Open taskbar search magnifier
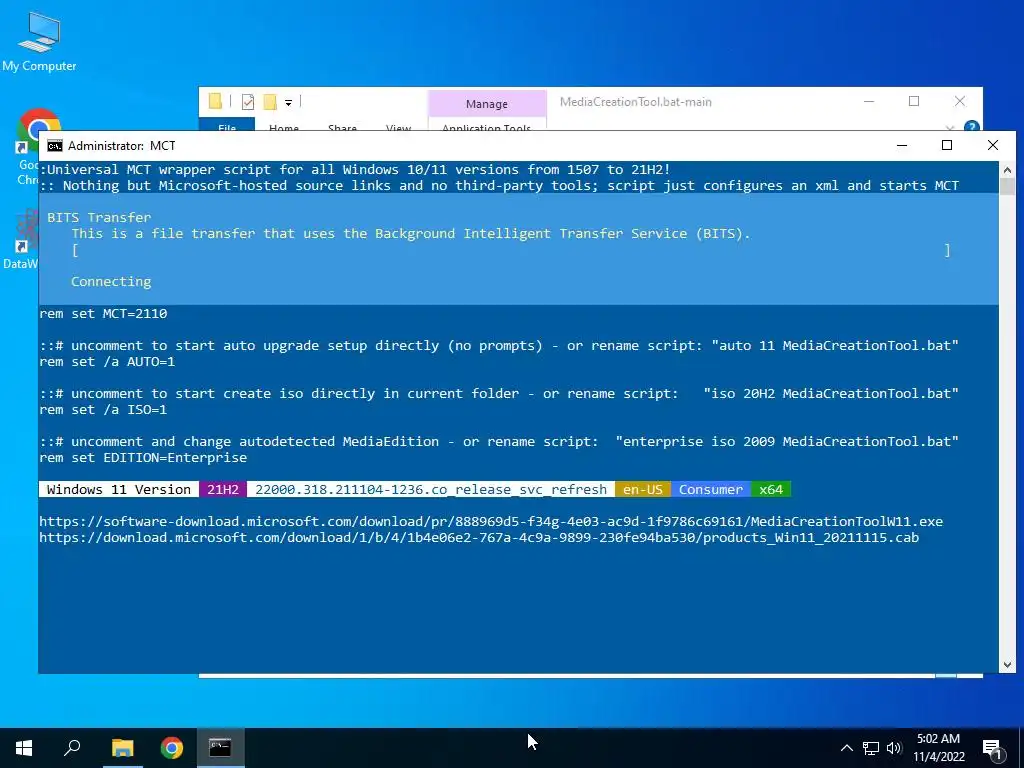The image size is (1024, 768). pyautogui.click(x=72, y=748)
